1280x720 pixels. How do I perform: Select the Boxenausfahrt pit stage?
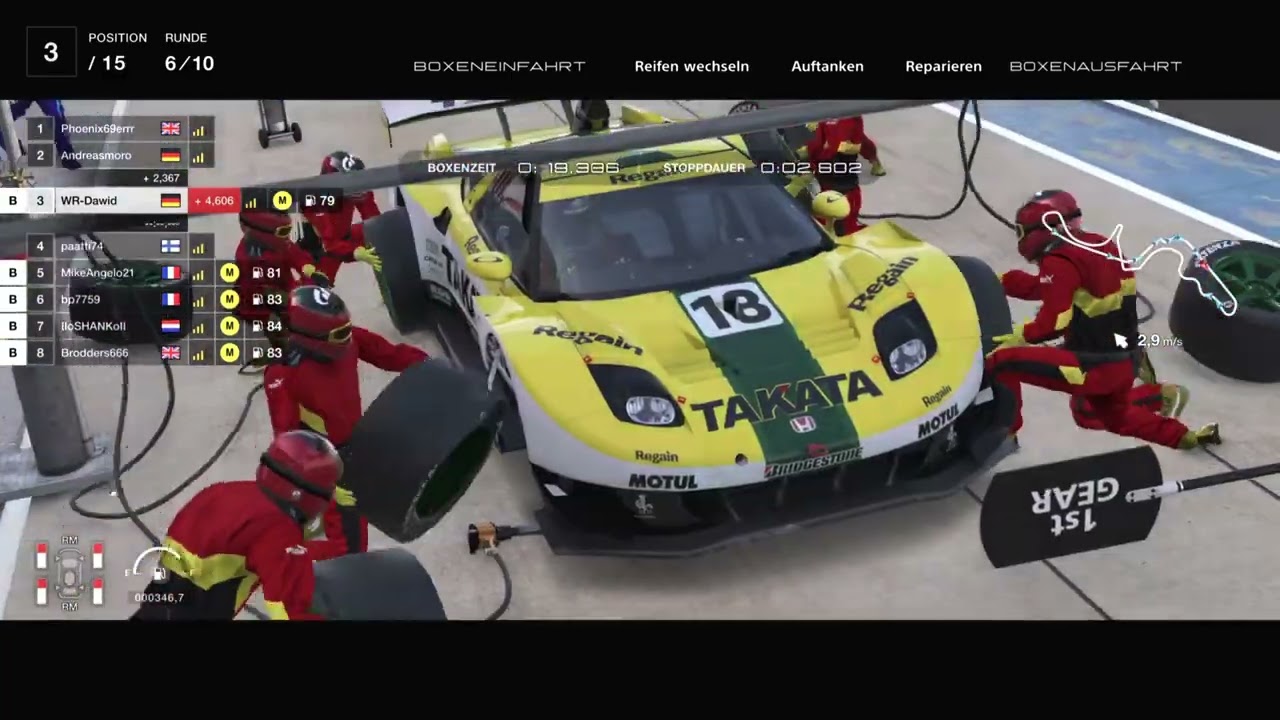[x=1095, y=66]
